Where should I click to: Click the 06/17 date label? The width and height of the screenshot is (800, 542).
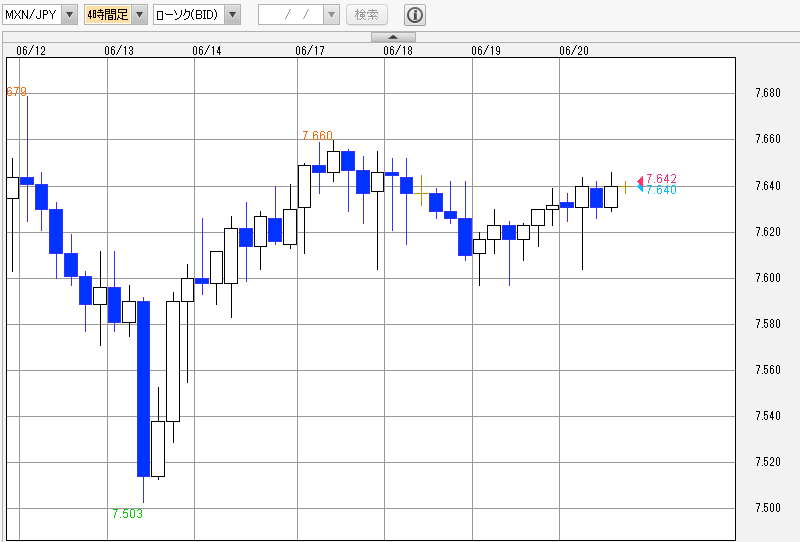click(310, 51)
